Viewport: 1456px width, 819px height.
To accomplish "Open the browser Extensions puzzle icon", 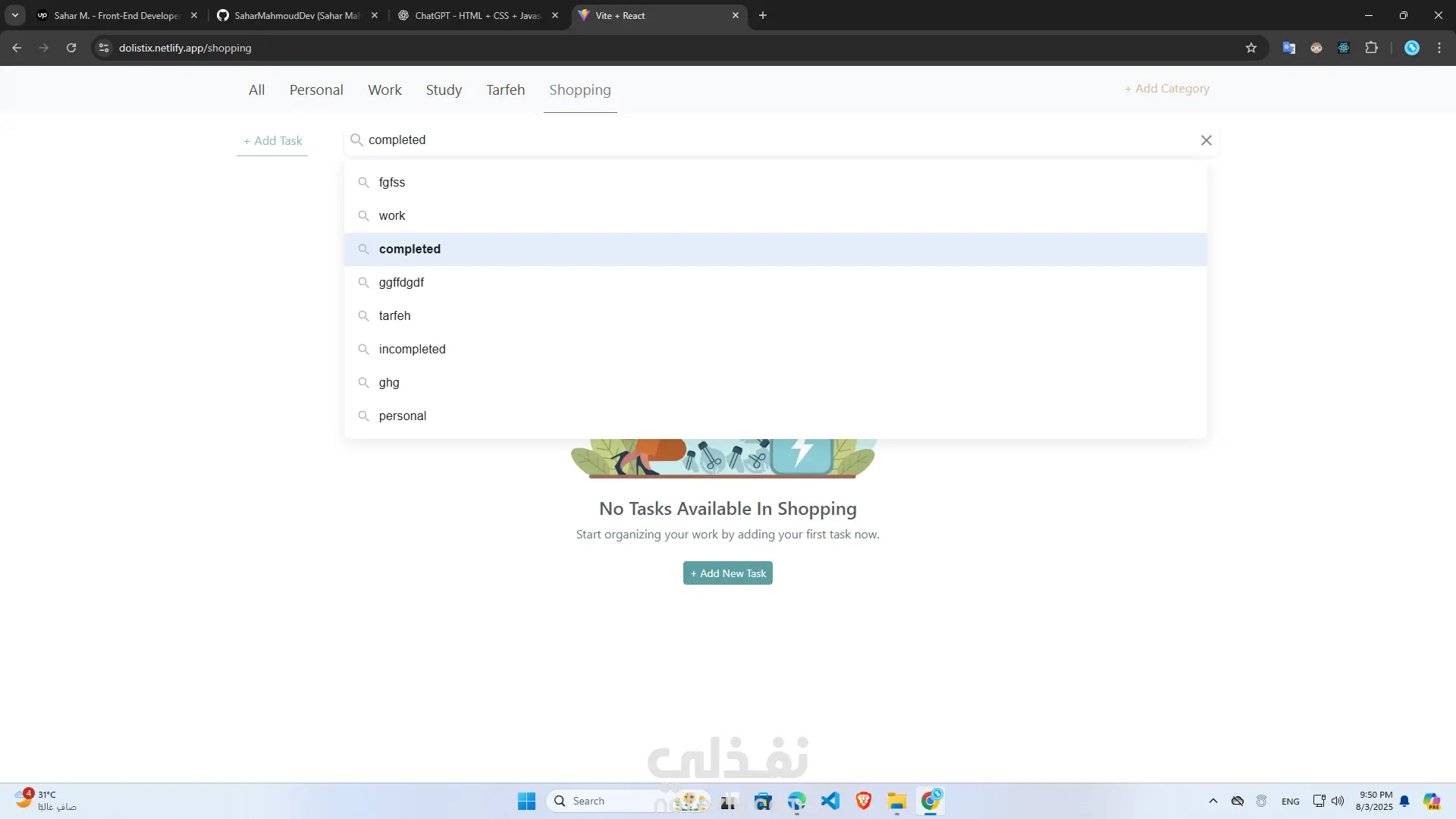I will click(1371, 48).
